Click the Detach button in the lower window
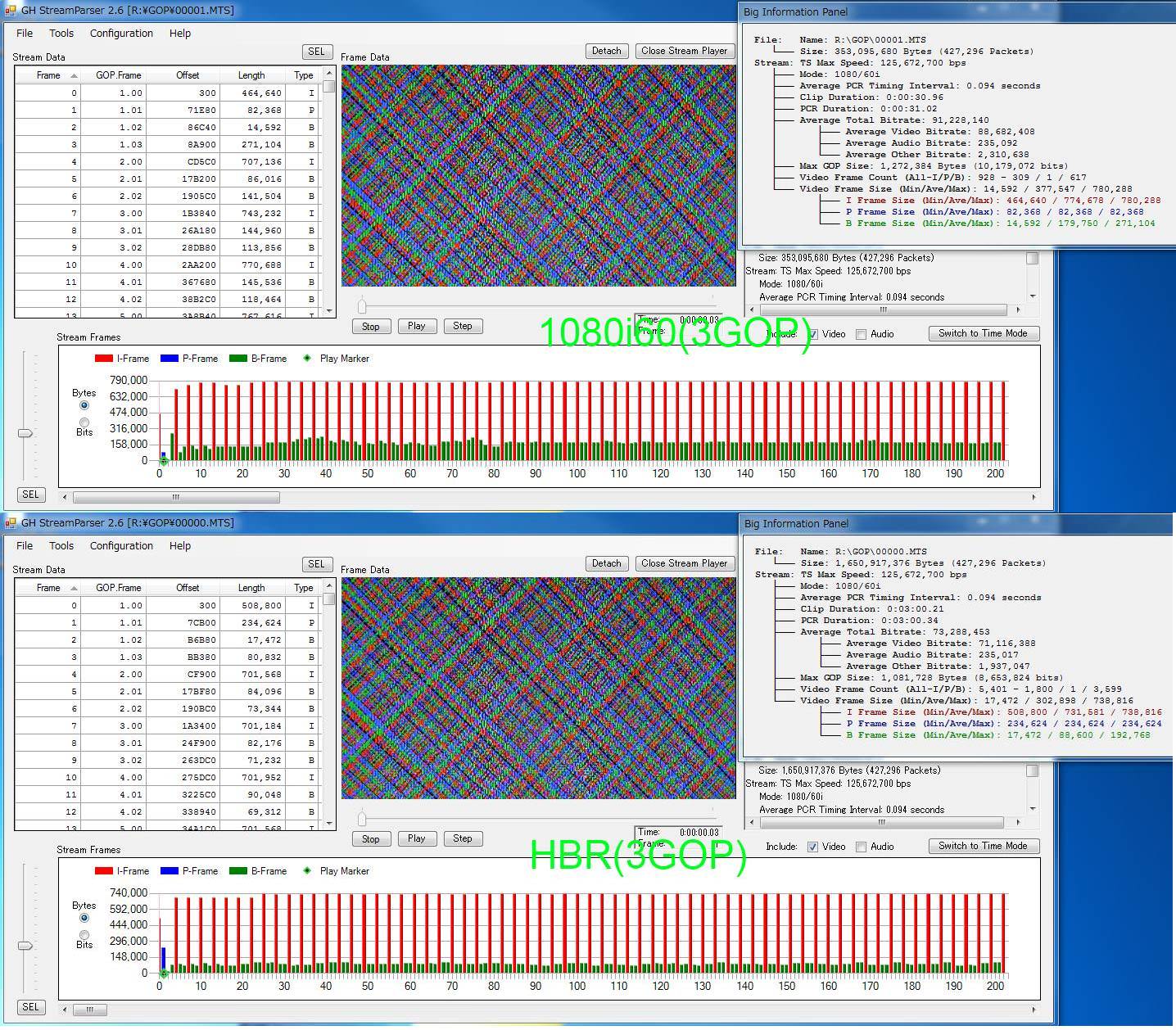Image resolution: width=1176 pixels, height=1030 pixels. [606, 563]
